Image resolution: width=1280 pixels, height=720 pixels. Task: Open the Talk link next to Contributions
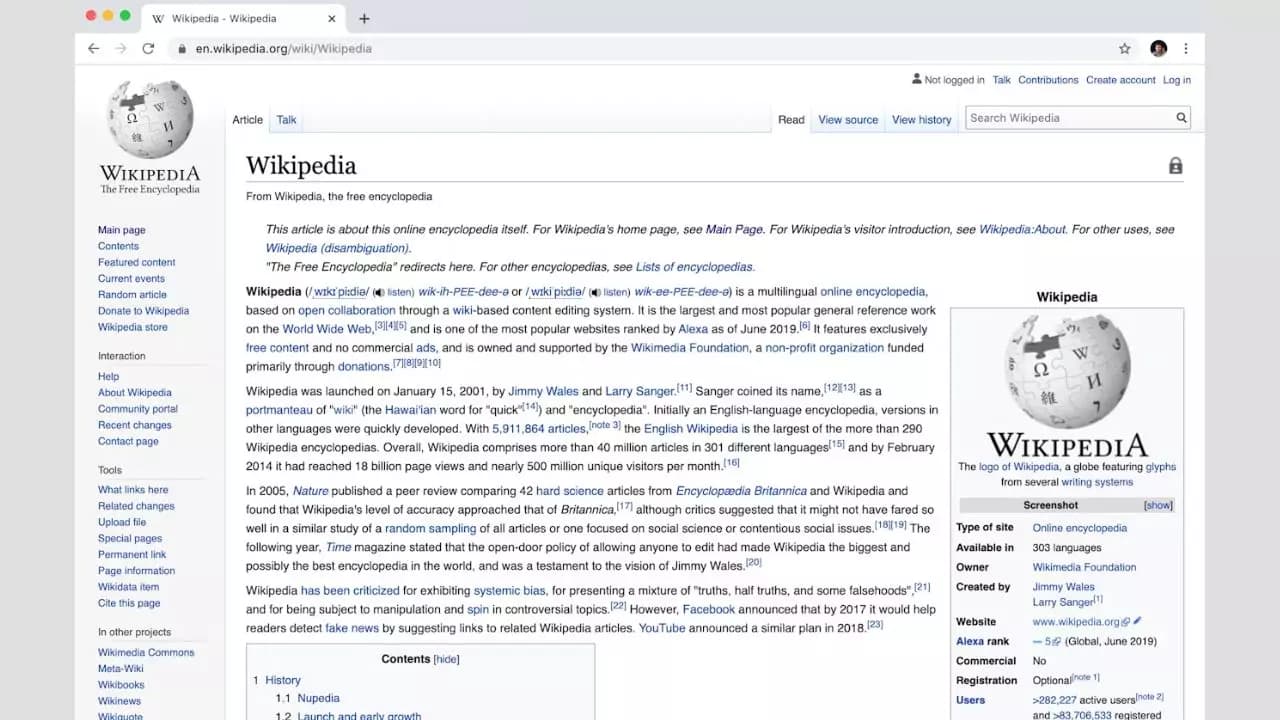(1001, 80)
